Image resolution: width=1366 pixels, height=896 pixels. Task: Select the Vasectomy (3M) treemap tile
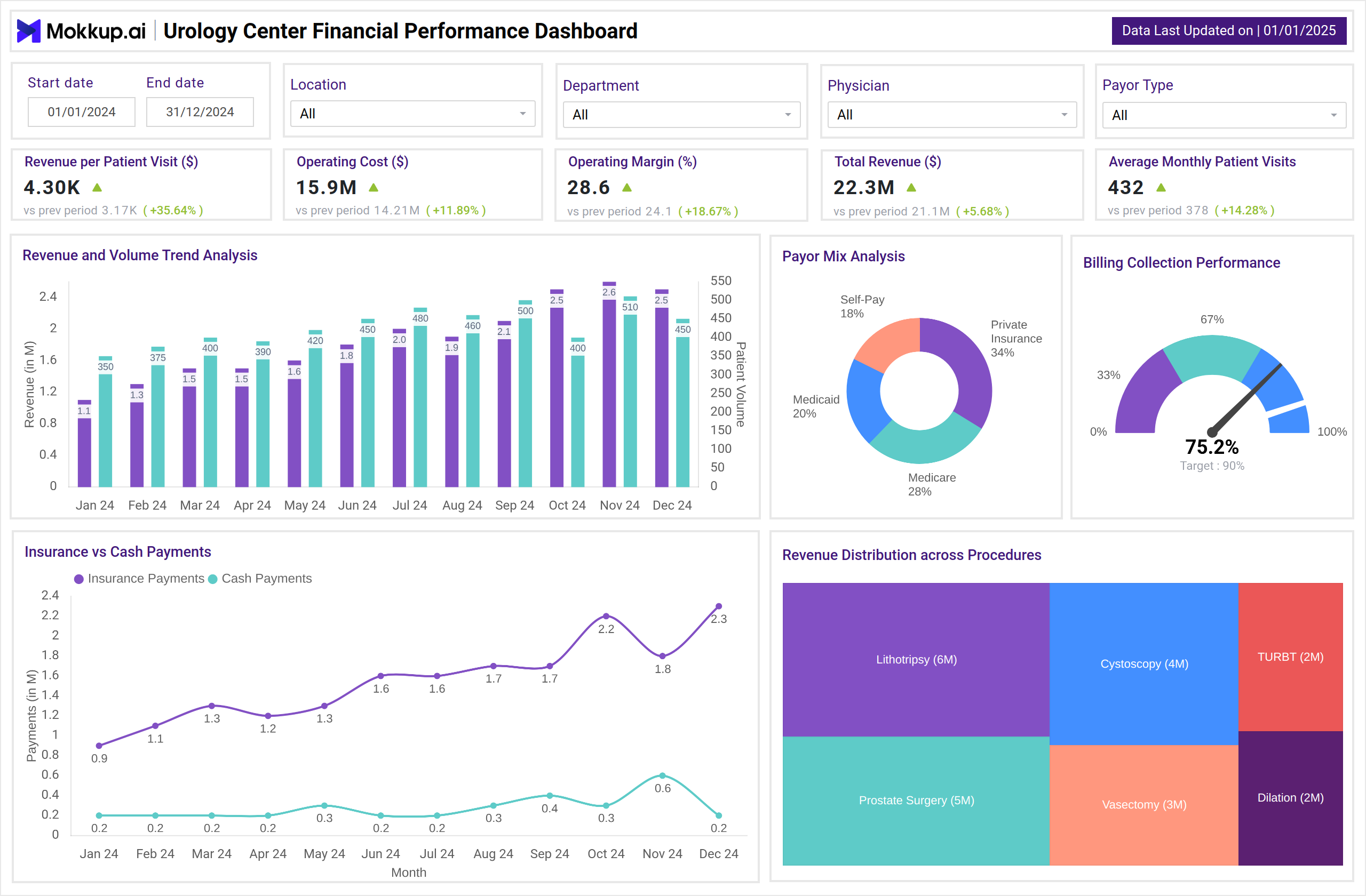[1144, 805]
